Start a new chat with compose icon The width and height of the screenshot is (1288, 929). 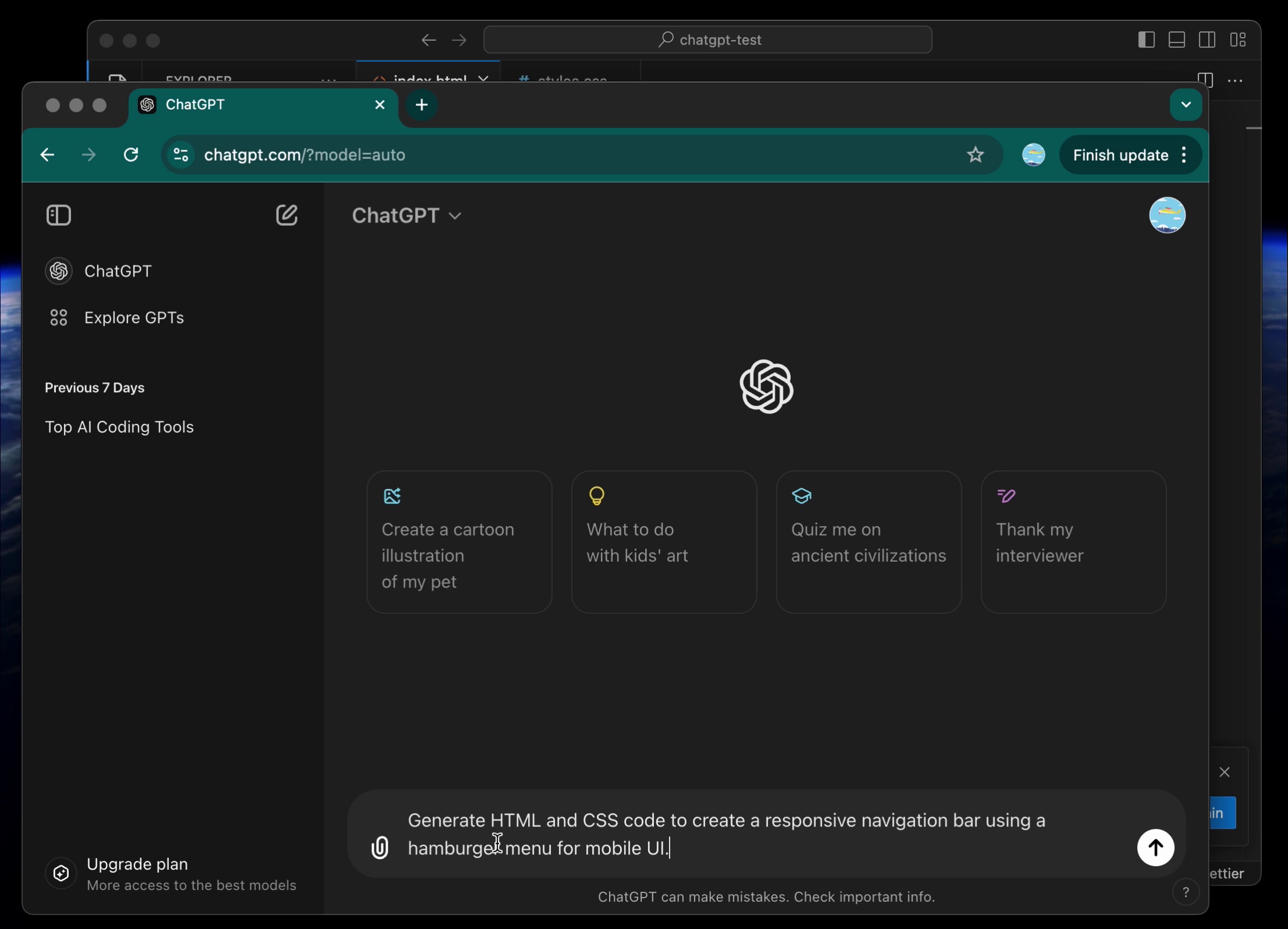click(x=286, y=215)
